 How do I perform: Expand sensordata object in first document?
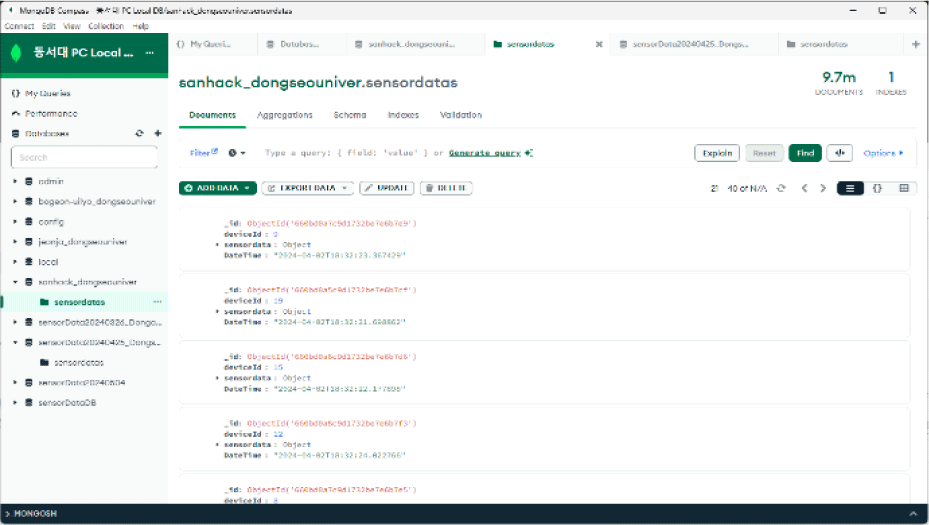pyautogui.click(x=217, y=245)
